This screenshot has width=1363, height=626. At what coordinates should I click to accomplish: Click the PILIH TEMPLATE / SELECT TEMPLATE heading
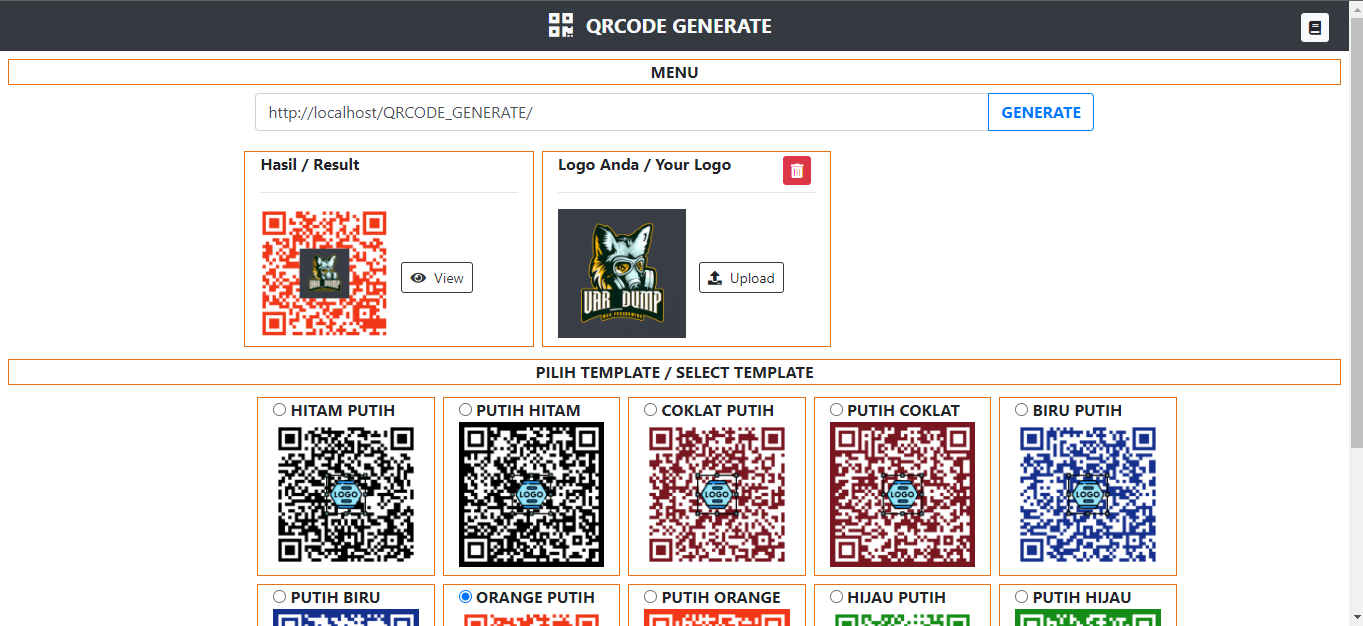[674, 372]
